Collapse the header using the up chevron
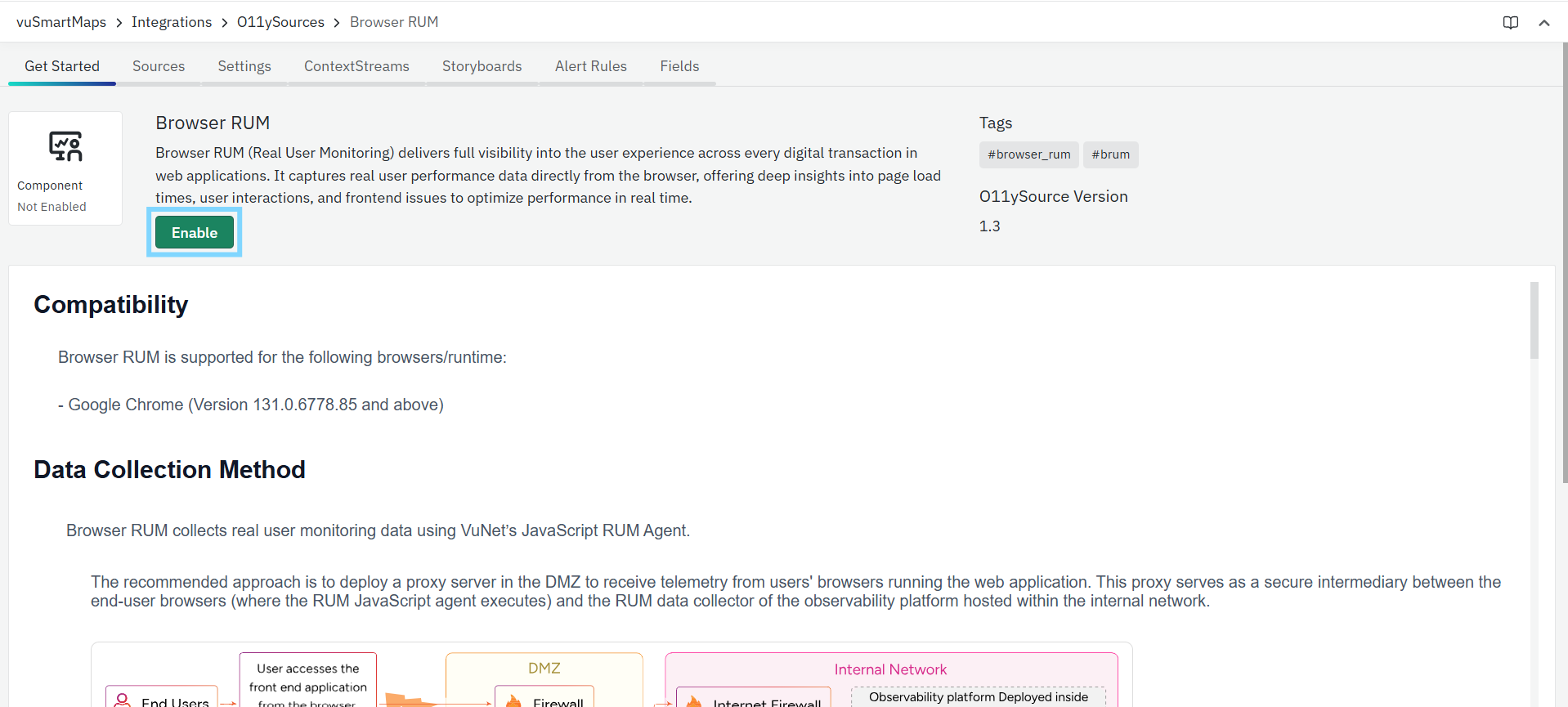 1543,23
